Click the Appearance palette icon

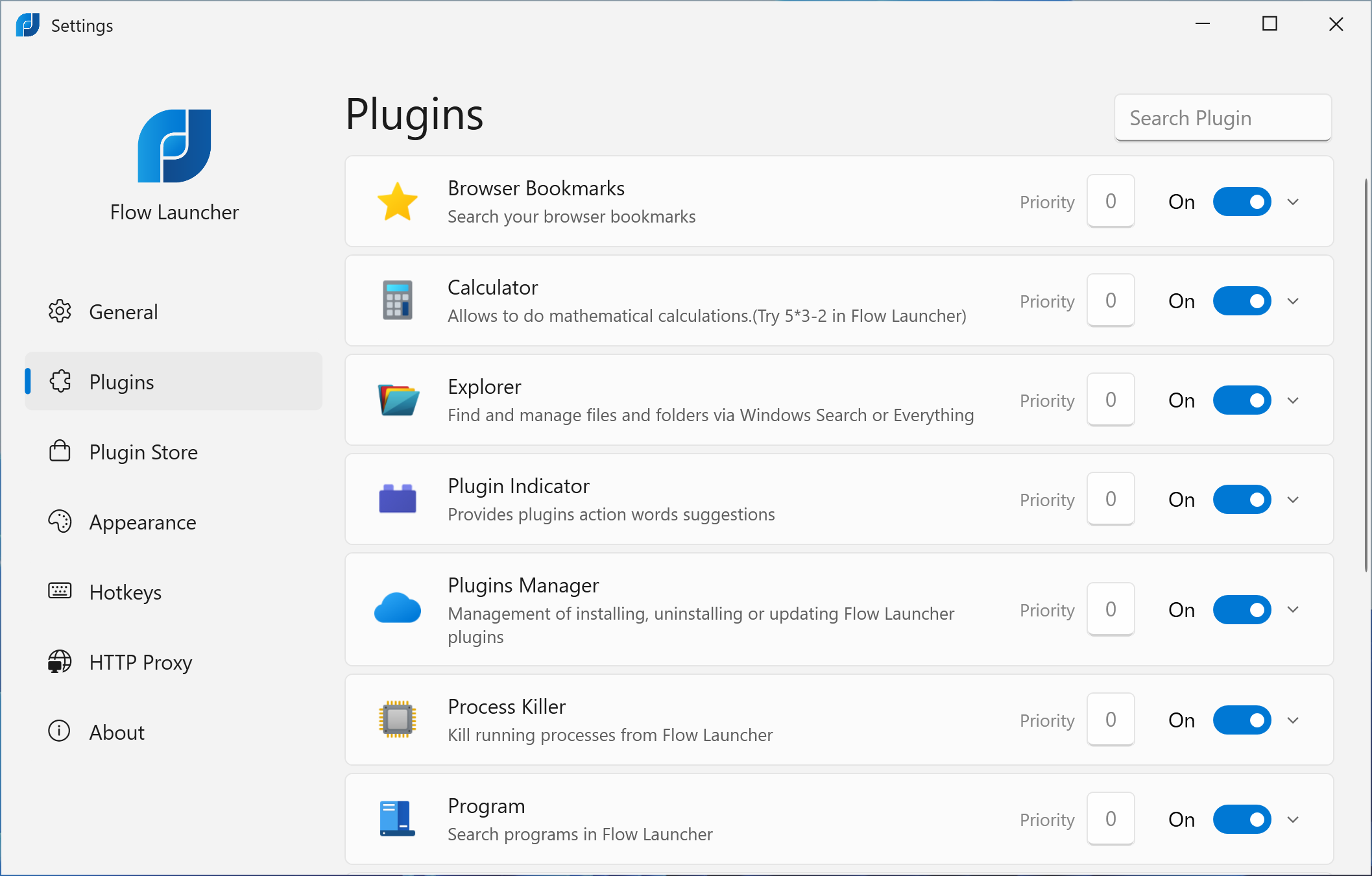coord(60,521)
